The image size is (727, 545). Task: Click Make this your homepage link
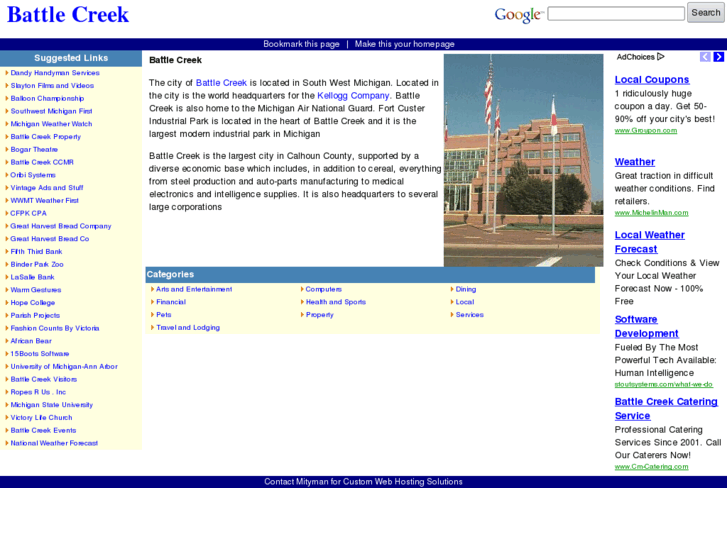point(404,44)
